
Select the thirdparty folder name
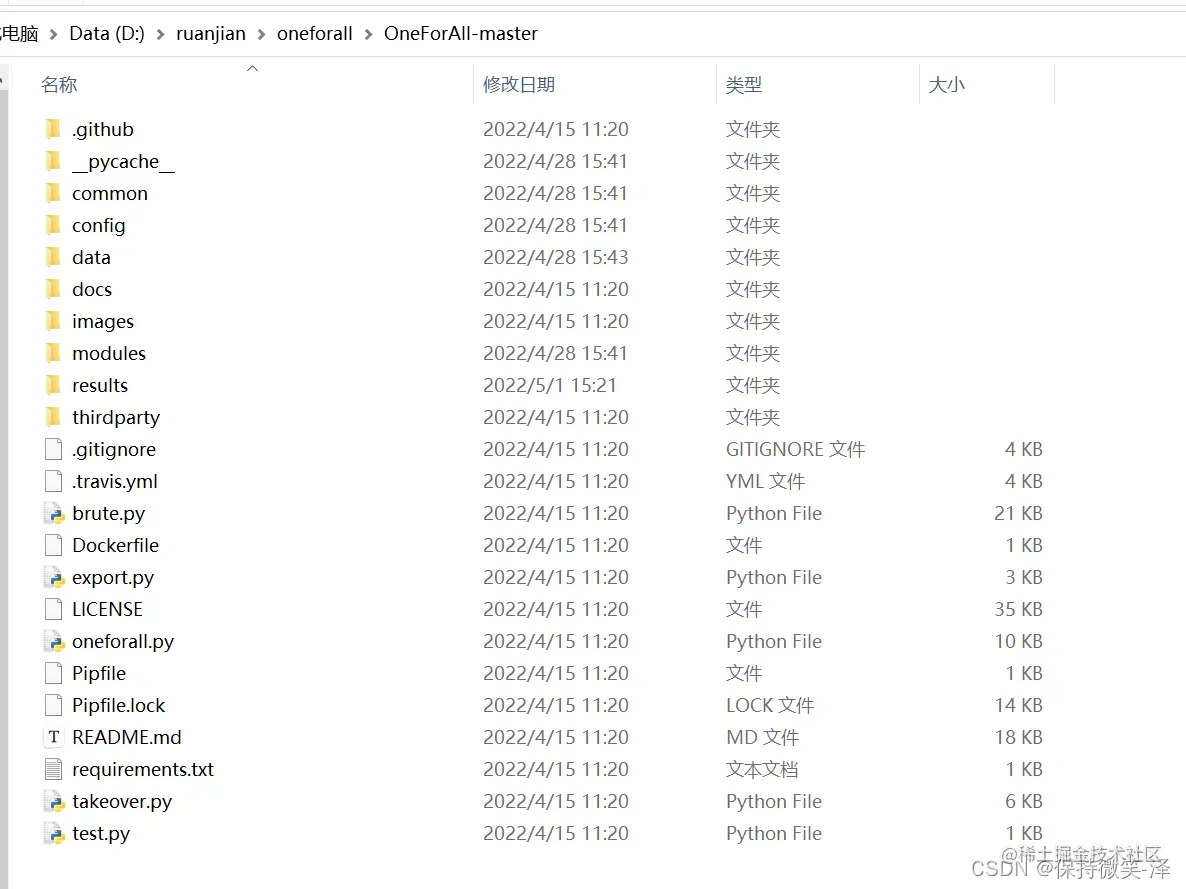[x=116, y=418]
